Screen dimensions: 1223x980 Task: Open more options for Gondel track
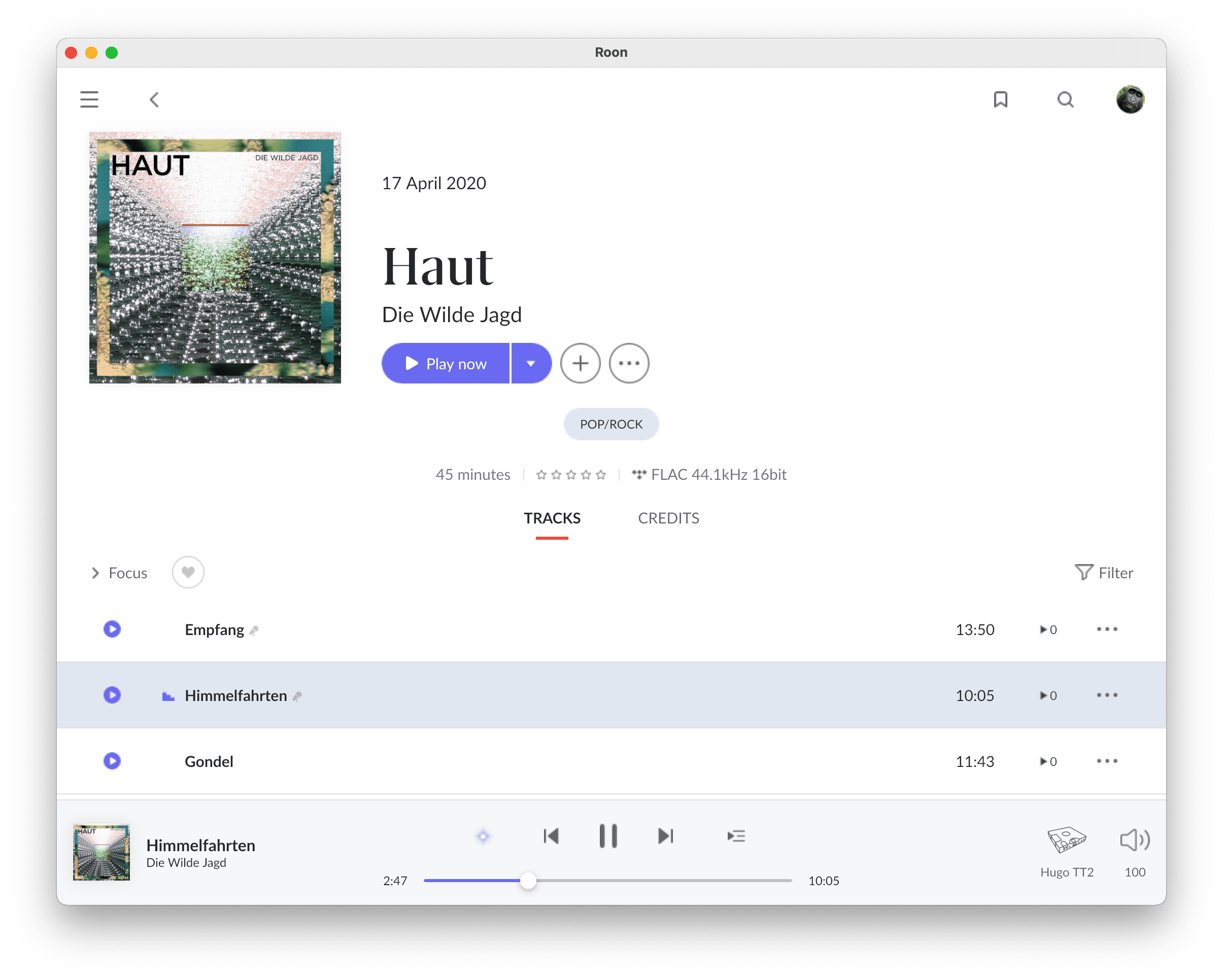click(x=1107, y=761)
